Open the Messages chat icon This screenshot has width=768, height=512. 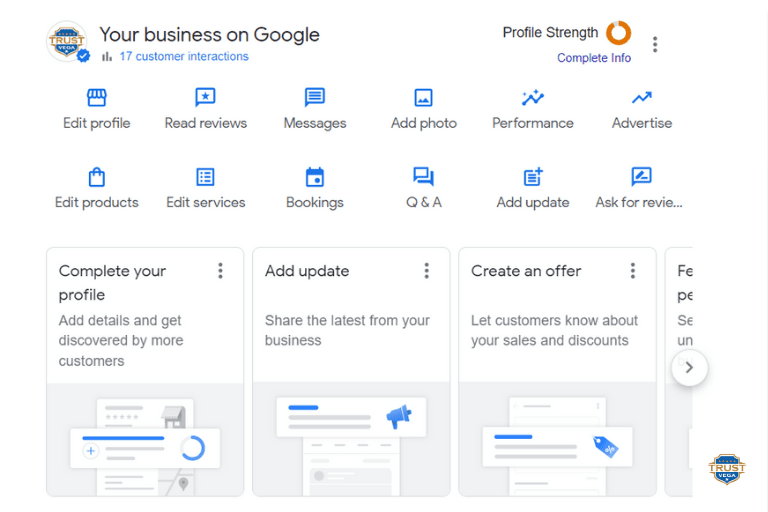tap(314, 97)
